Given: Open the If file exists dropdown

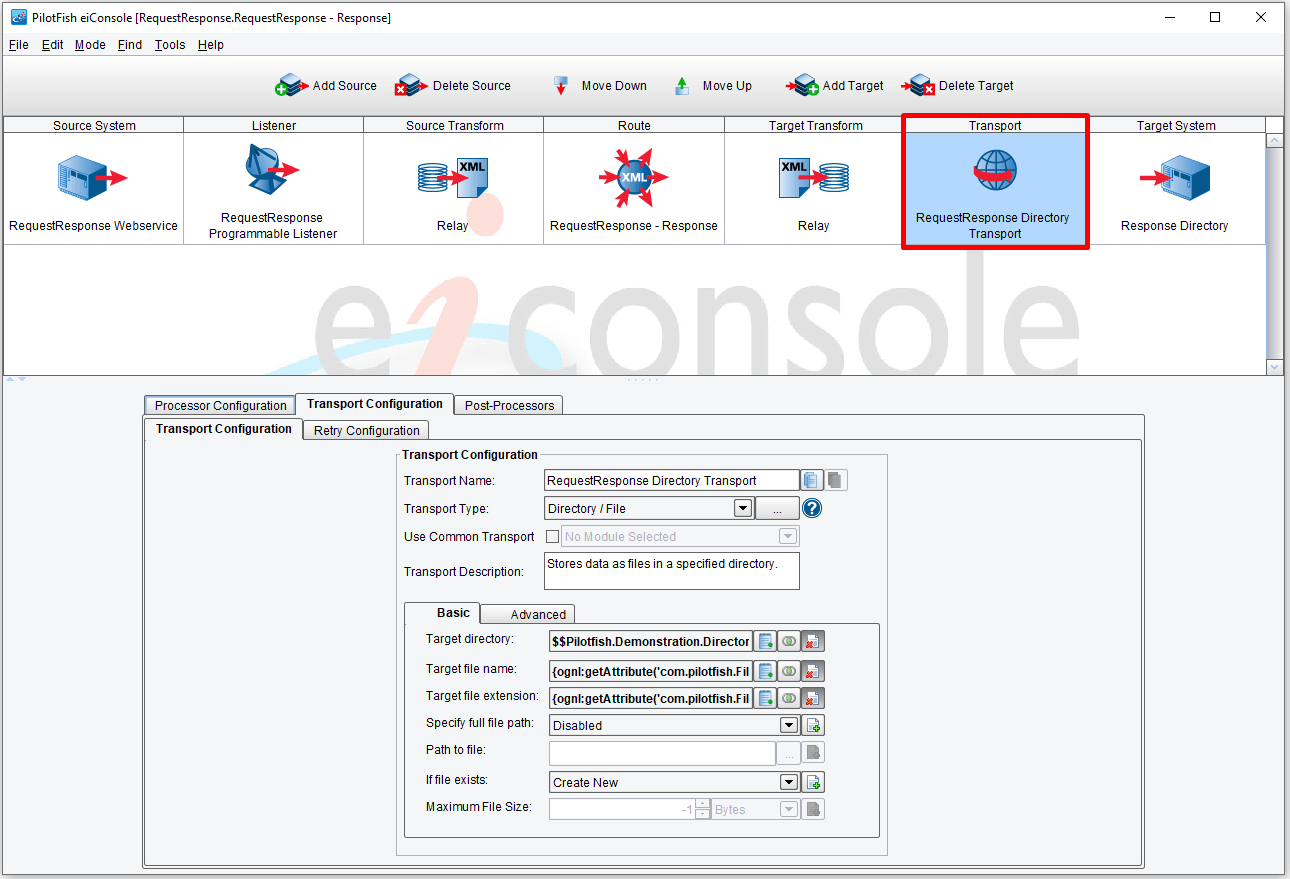Looking at the screenshot, I should click(x=788, y=782).
